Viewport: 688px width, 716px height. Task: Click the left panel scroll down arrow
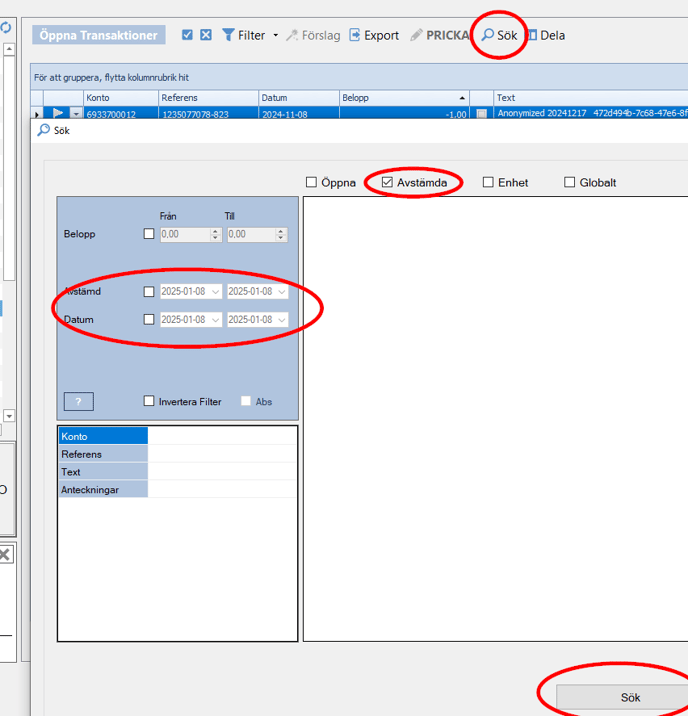(x=9, y=416)
